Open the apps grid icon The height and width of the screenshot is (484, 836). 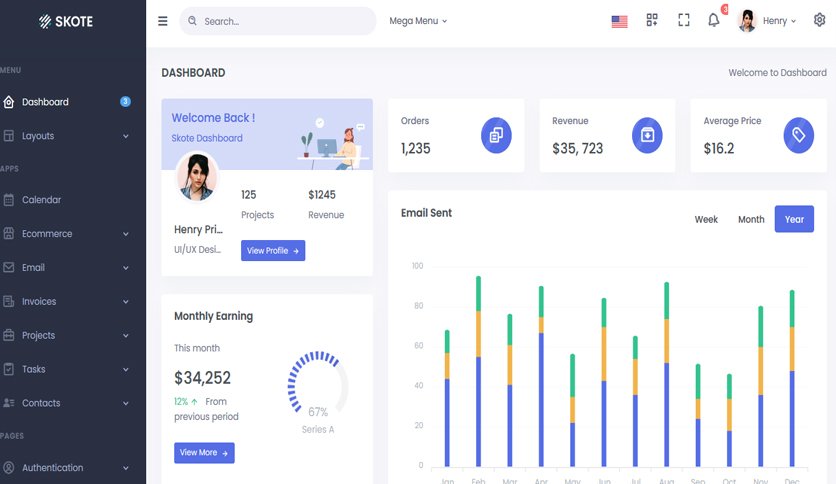[652, 20]
